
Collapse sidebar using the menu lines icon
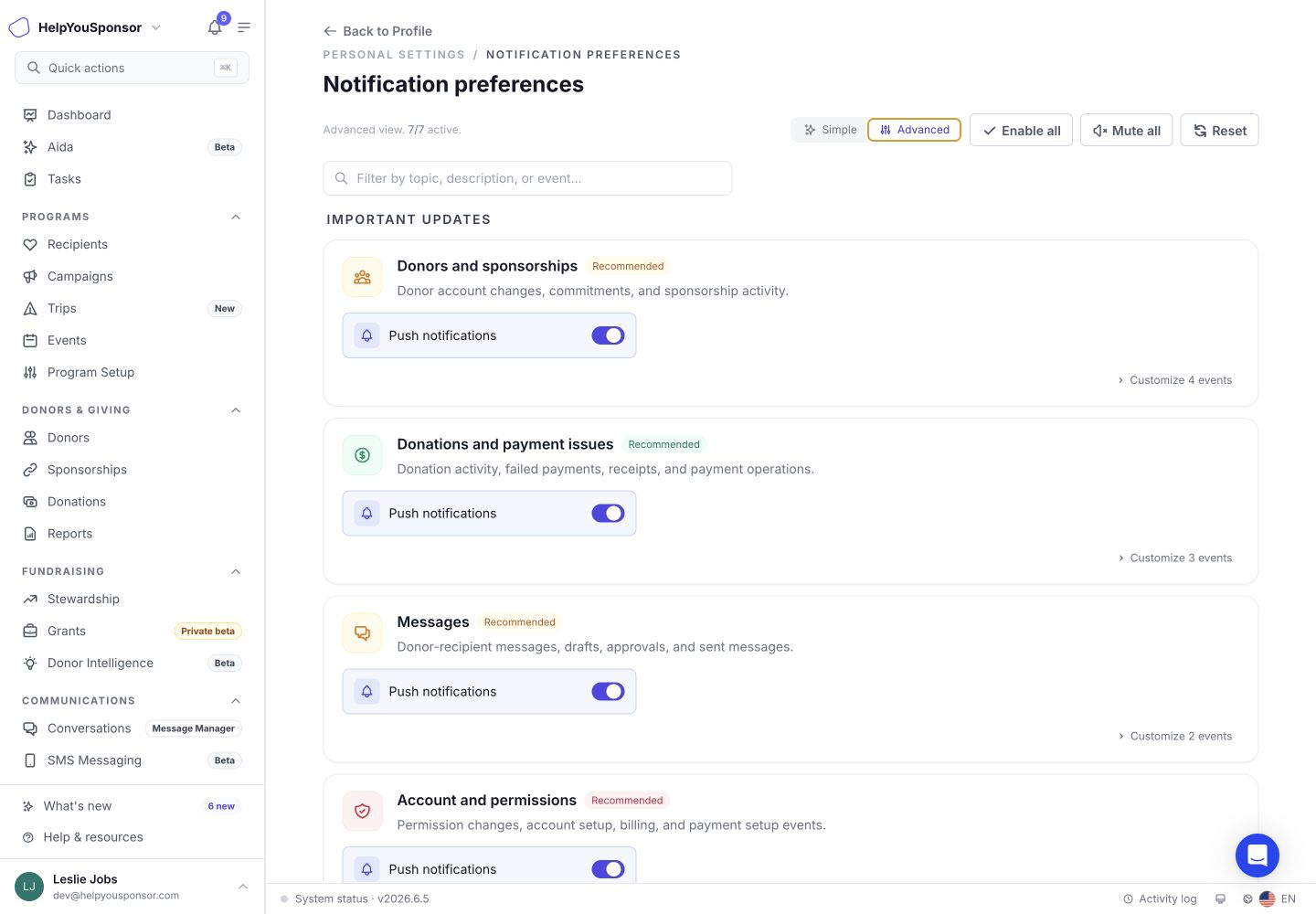click(x=244, y=27)
